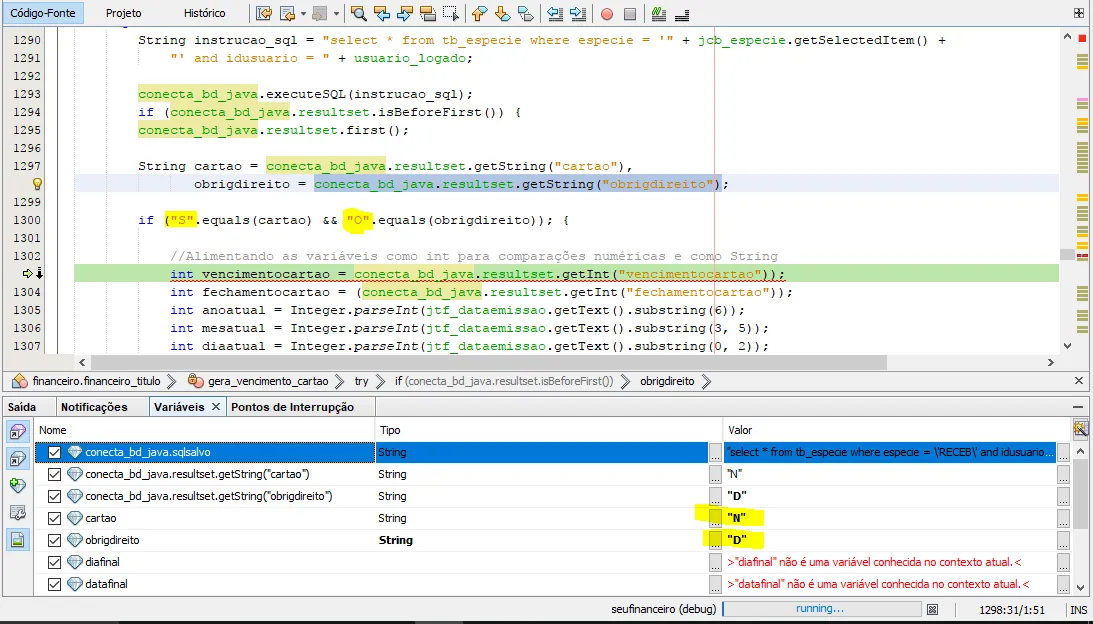Click the Stop Macro Recording square icon

click(629, 14)
